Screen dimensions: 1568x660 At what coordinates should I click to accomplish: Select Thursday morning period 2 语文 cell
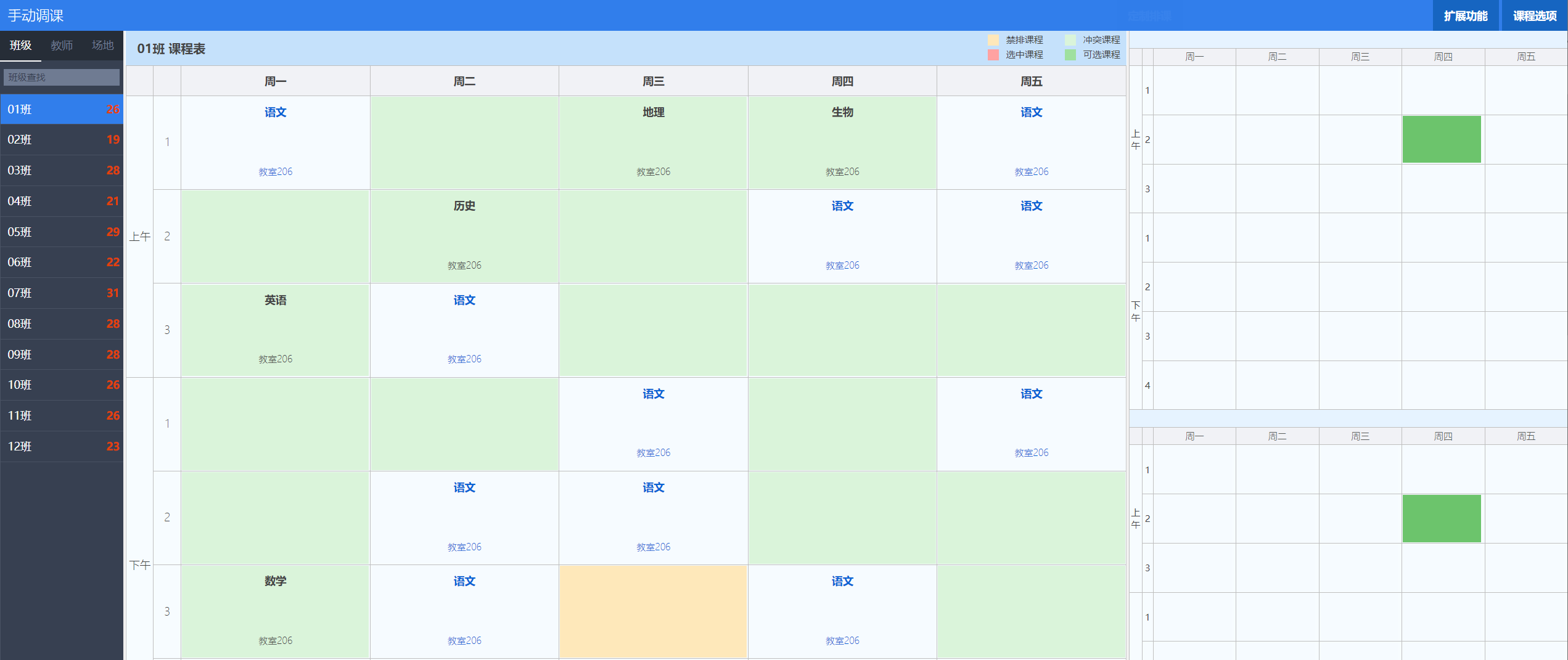842,236
